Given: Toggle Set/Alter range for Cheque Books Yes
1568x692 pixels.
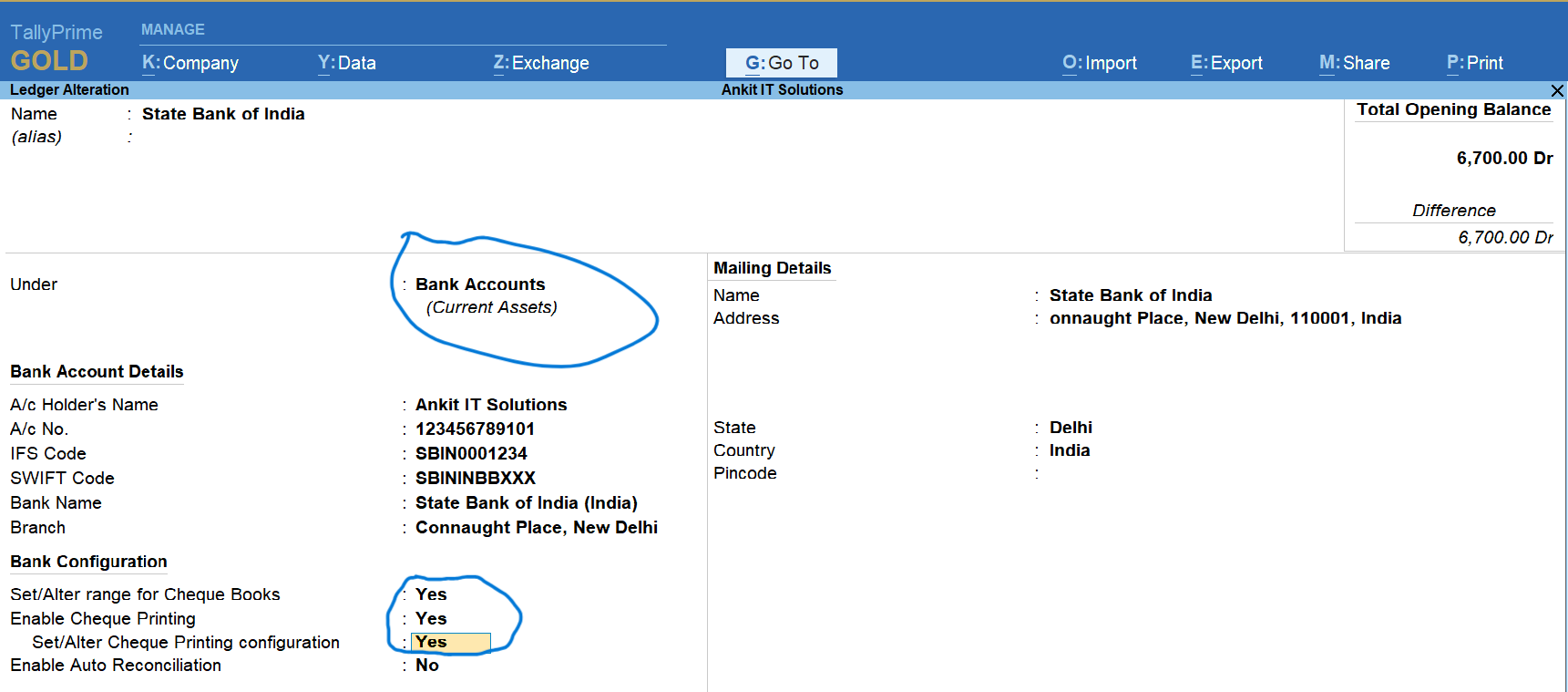Looking at the screenshot, I should click(431, 594).
